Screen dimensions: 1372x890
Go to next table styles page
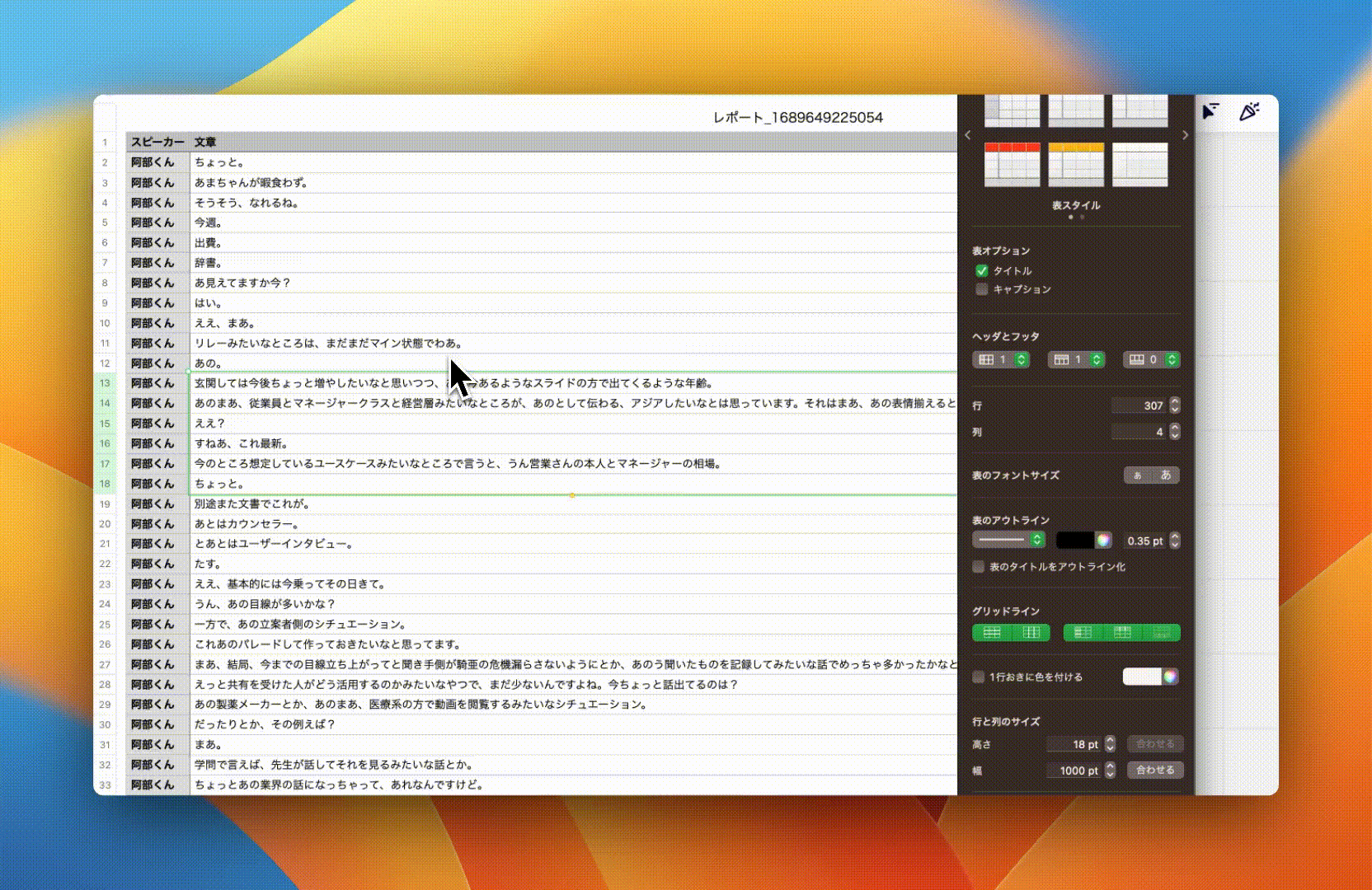(x=1185, y=135)
